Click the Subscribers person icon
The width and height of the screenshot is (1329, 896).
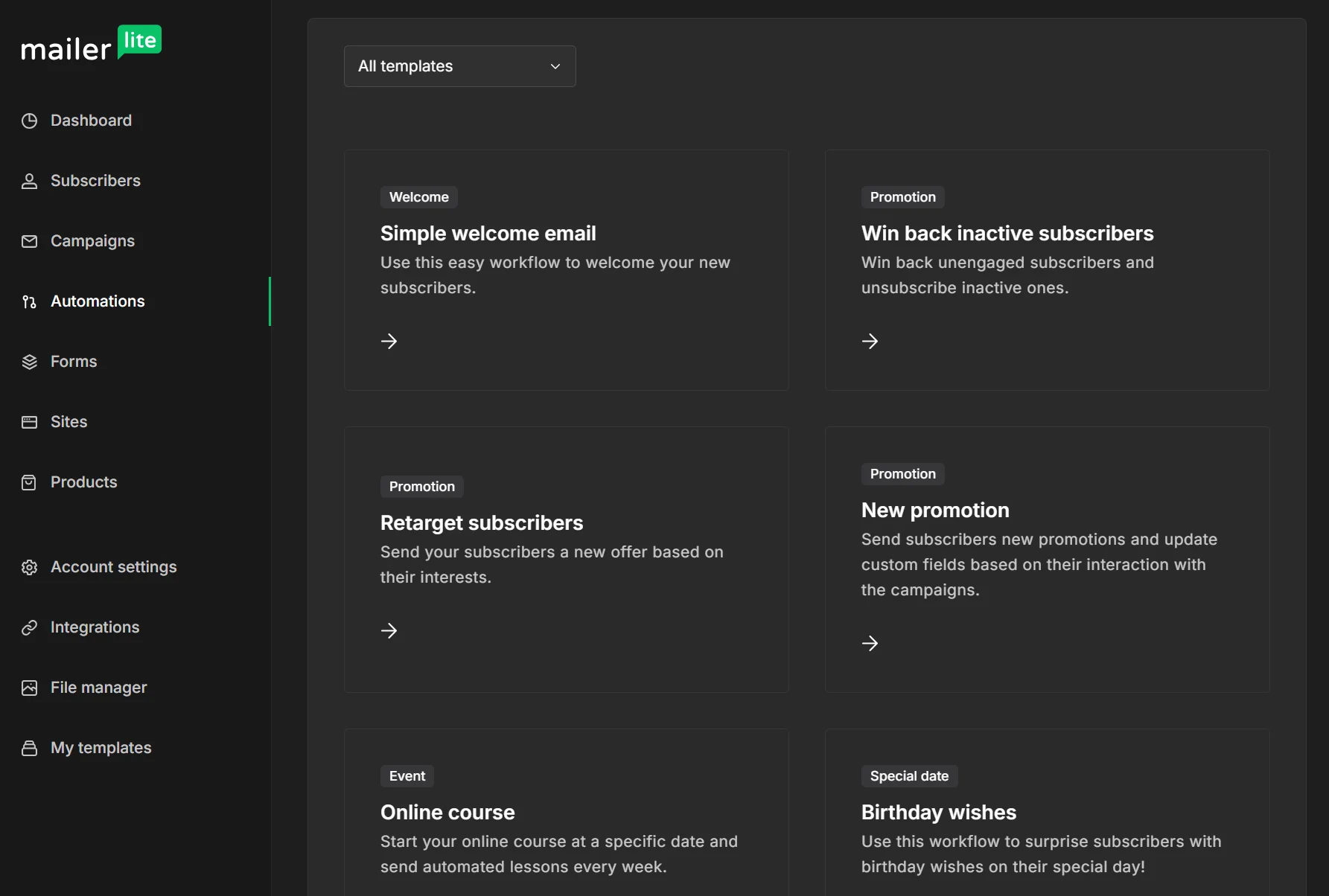pos(29,181)
